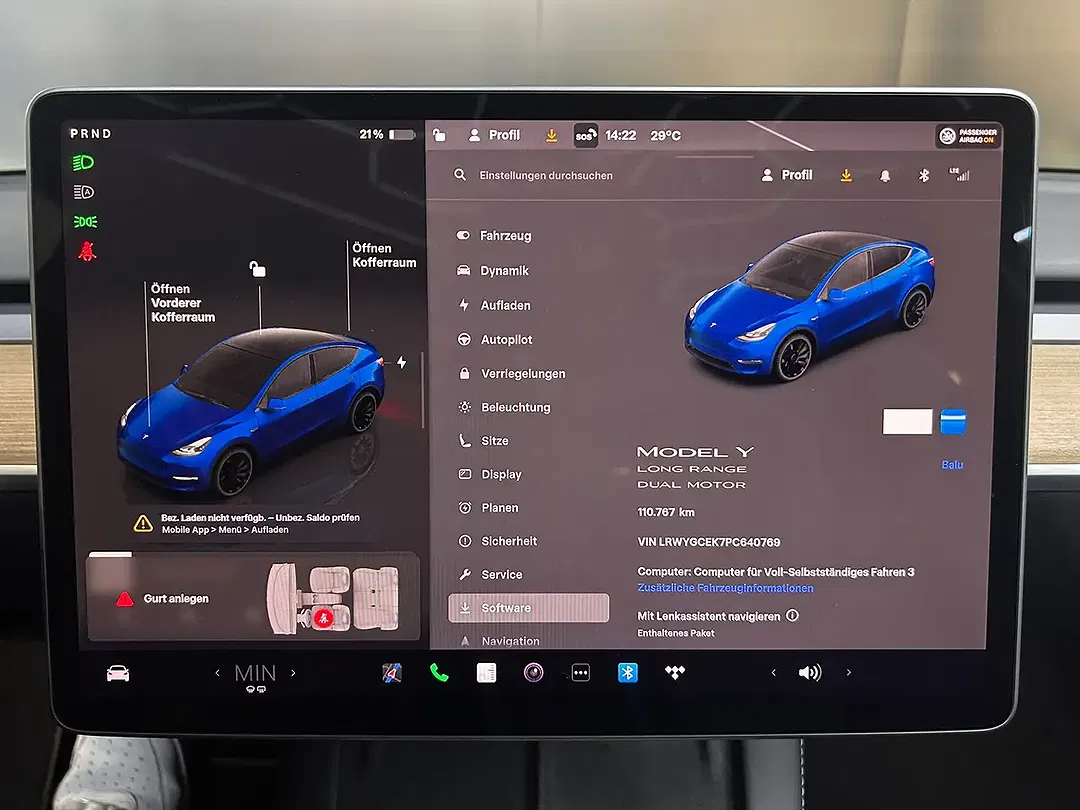Tap the SOS emergency icon
The width and height of the screenshot is (1080, 810).
[585, 136]
